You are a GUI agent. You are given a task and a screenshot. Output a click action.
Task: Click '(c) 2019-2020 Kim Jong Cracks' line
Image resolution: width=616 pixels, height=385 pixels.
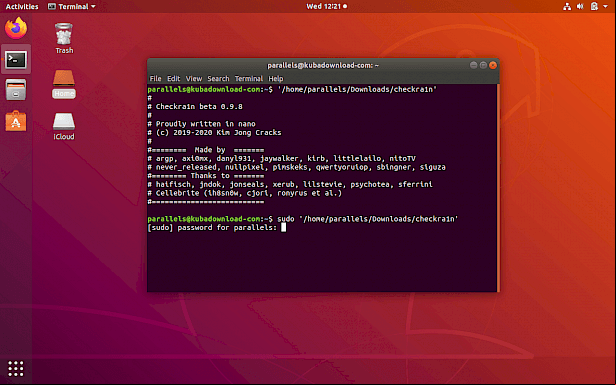coord(214,132)
